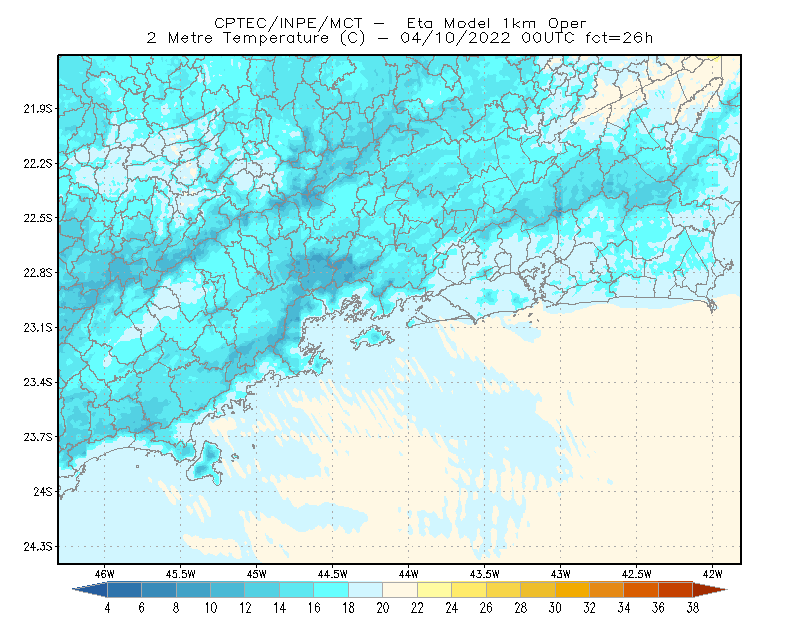Click the latitude label '22.8S'
This screenshot has height=618, width=800.
pyautogui.click(x=37, y=273)
